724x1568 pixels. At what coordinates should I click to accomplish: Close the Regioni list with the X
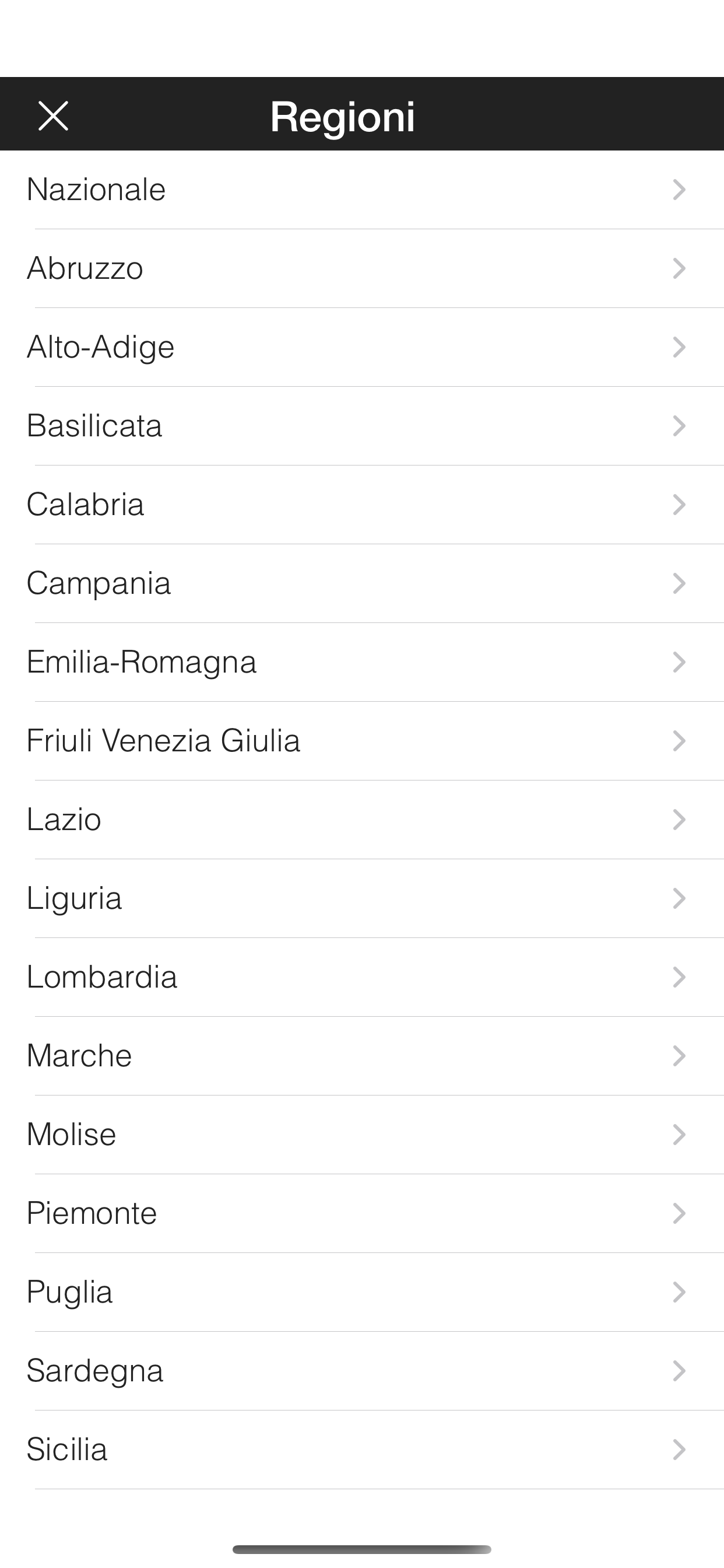[x=54, y=116]
